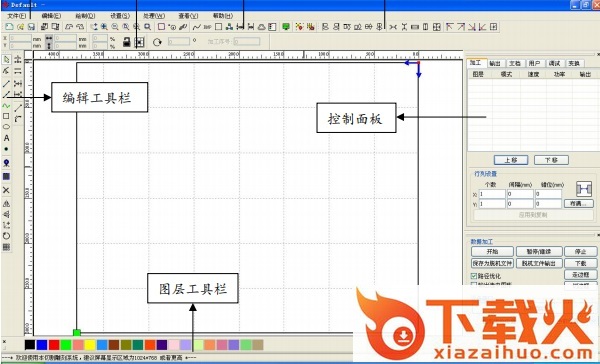The width and height of the screenshot is (600, 364).
Task: Click the Undo icon in toolbar
Action: (x=69, y=27)
